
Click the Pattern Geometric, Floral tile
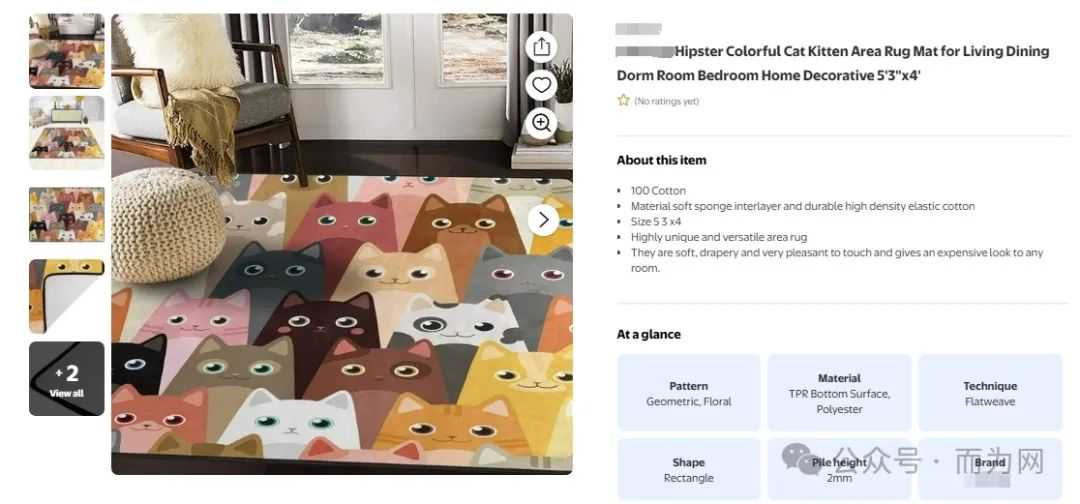(x=688, y=393)
